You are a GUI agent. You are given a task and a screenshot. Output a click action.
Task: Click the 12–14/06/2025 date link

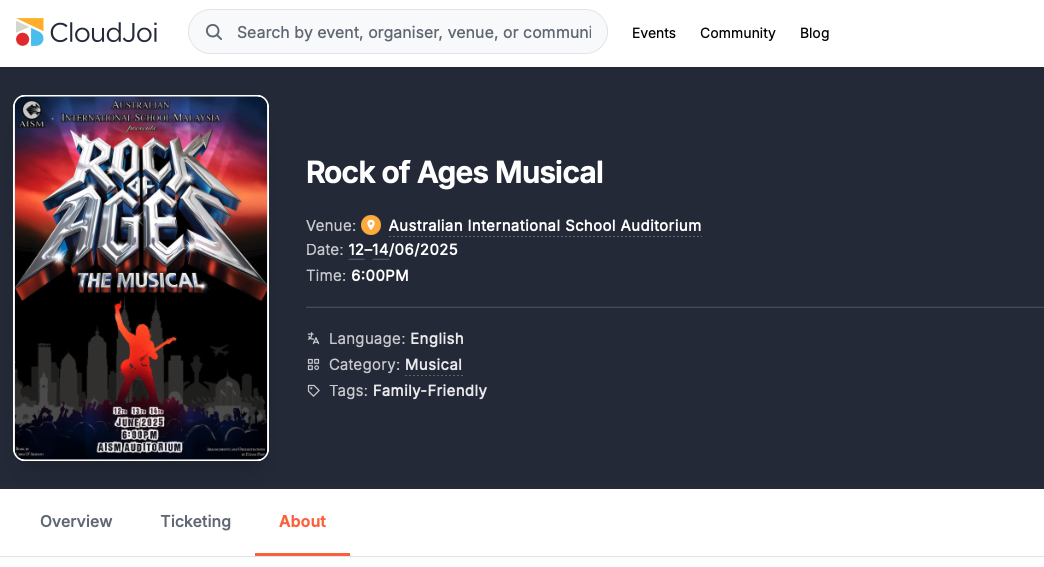coord(402,250)
